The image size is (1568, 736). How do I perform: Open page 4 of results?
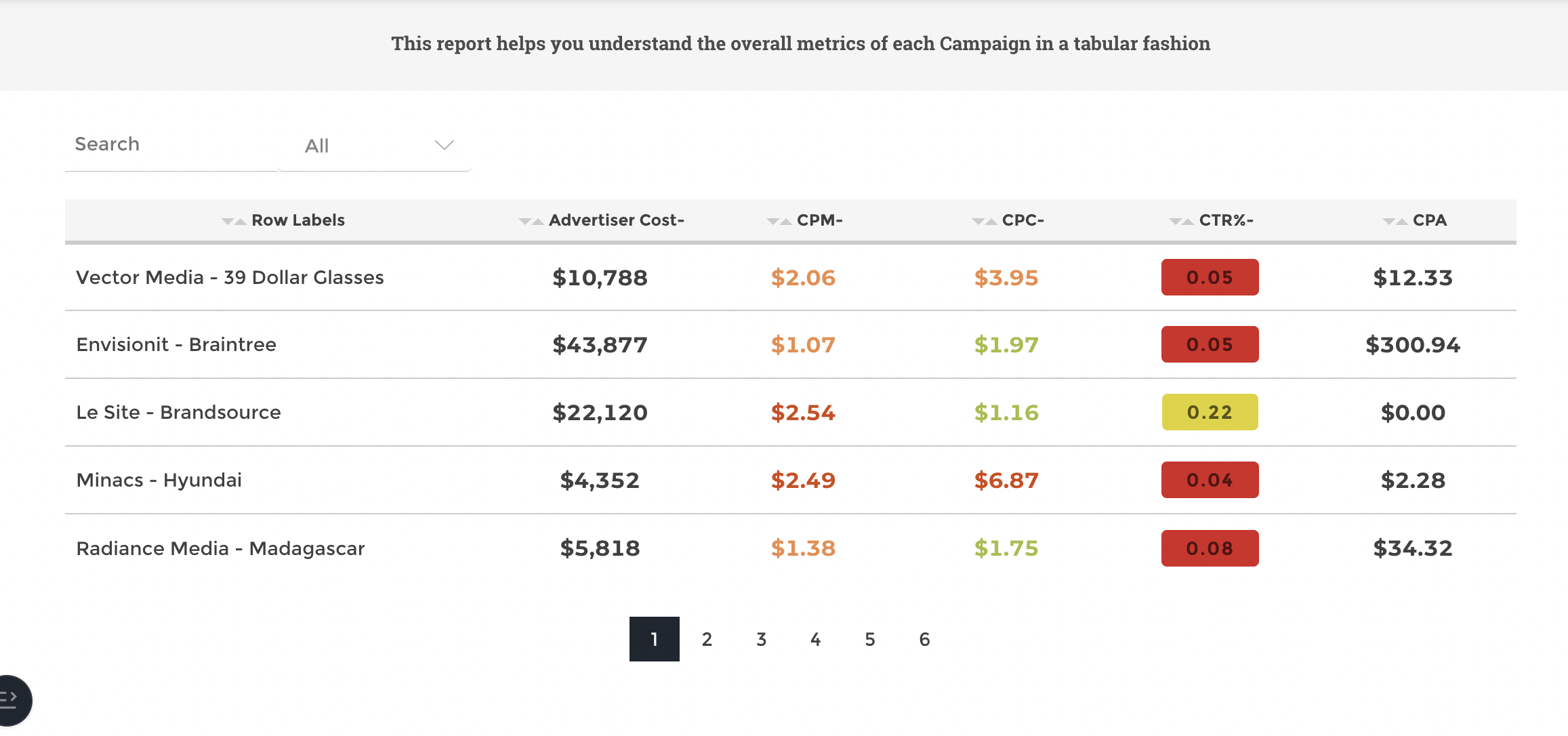click(815, 638)
